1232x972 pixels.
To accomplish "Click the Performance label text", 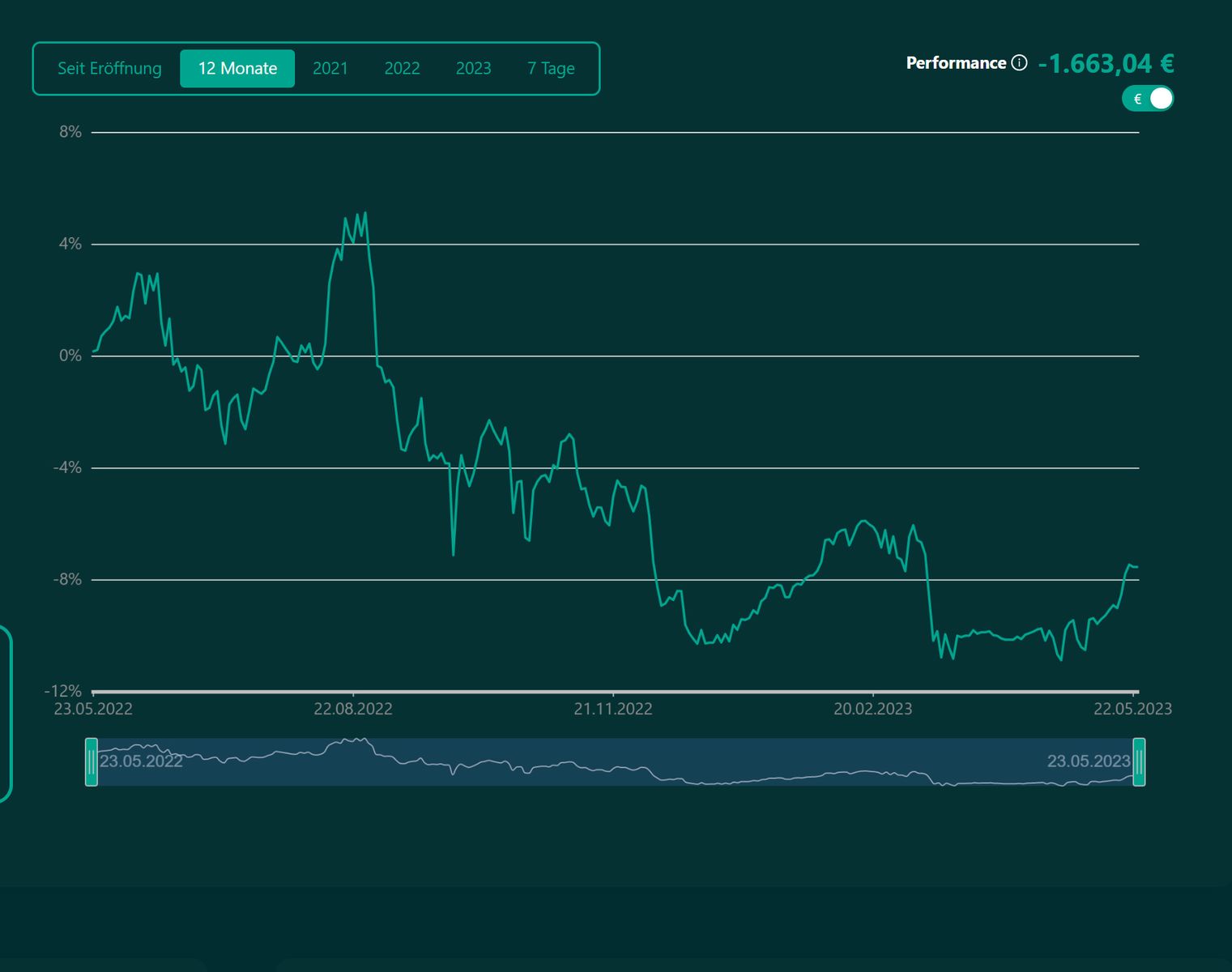I will coord(956,63).
